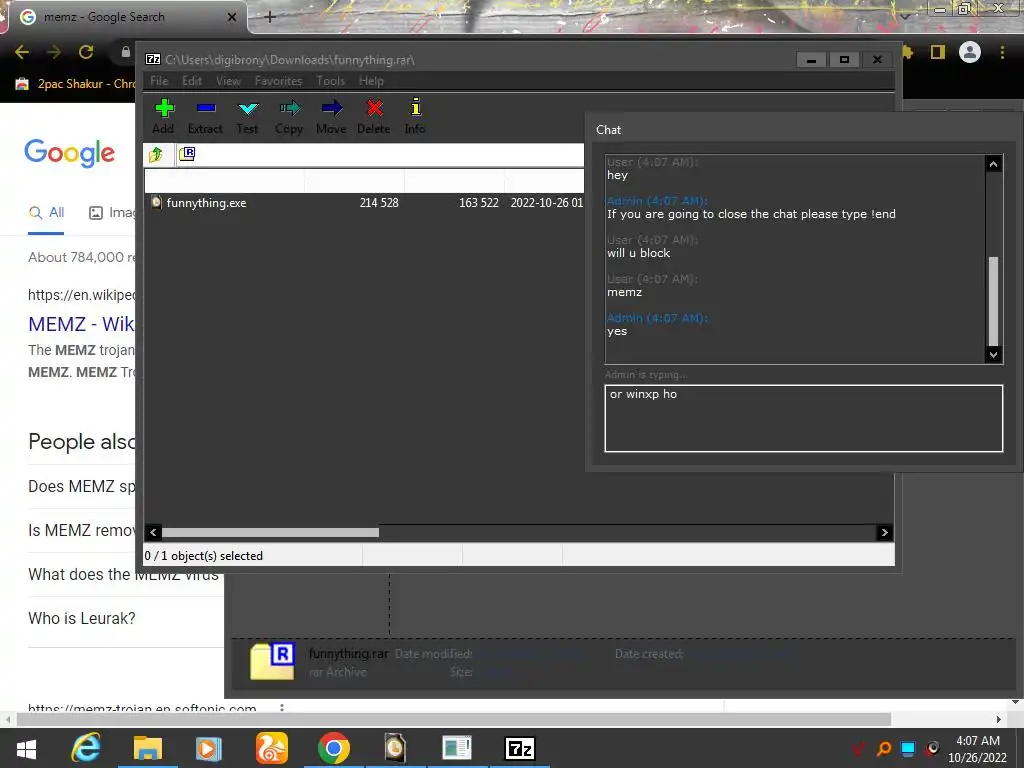
Task: Go back in Chrome
Action: coord(22,52)
